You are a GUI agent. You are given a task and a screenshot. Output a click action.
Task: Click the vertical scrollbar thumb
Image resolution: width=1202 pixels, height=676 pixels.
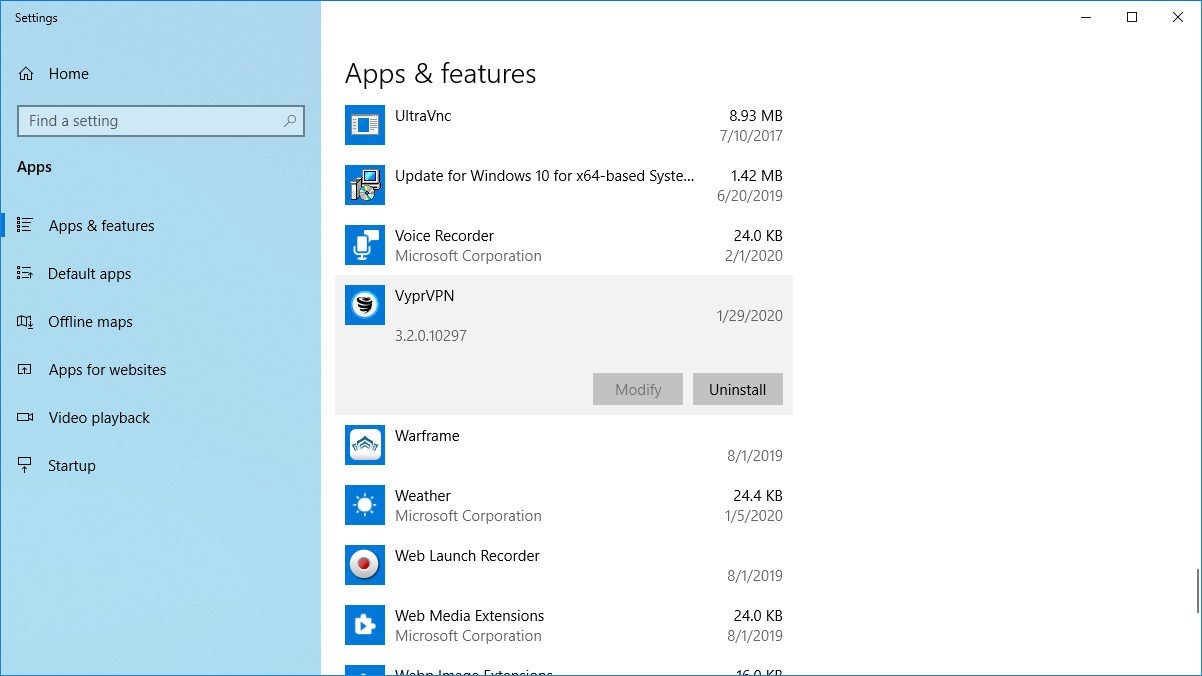1197,591
